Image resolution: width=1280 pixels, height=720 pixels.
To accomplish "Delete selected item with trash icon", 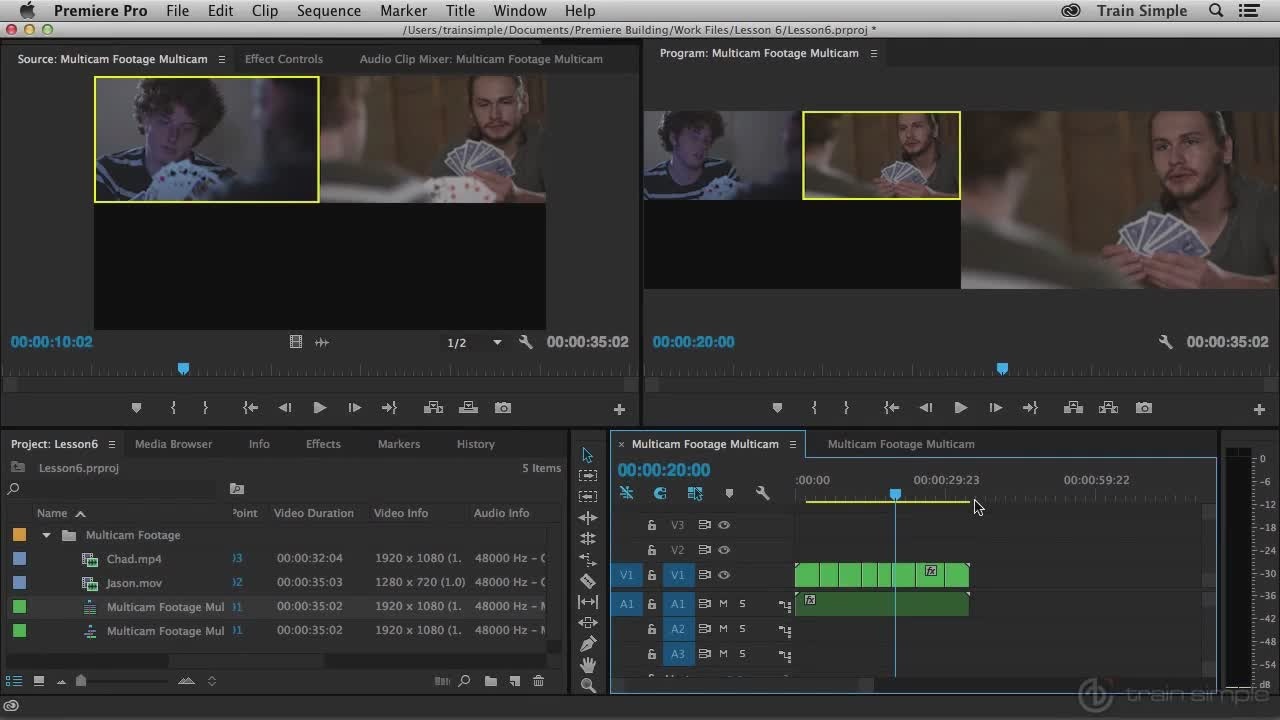I will pos(539,681).
